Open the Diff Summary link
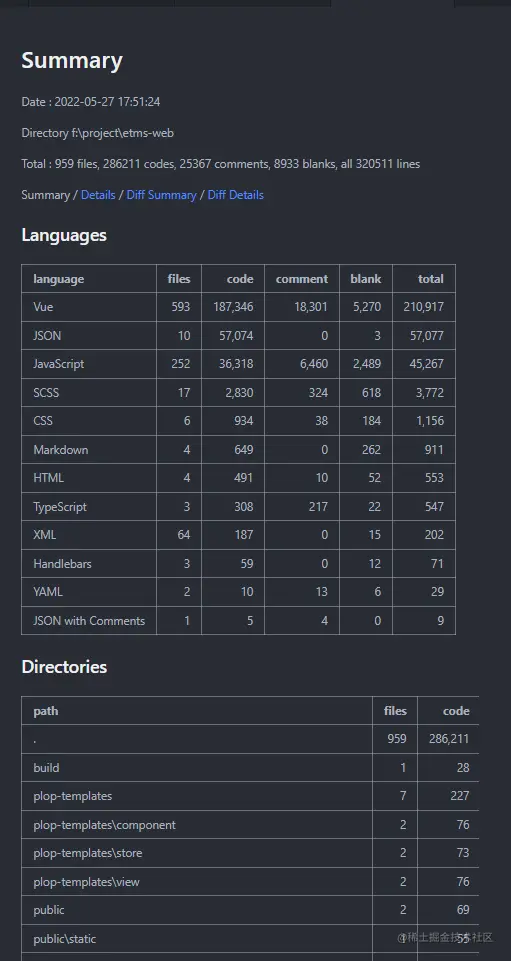The width and height of the screenshot is (511, 961). point(161,195)
